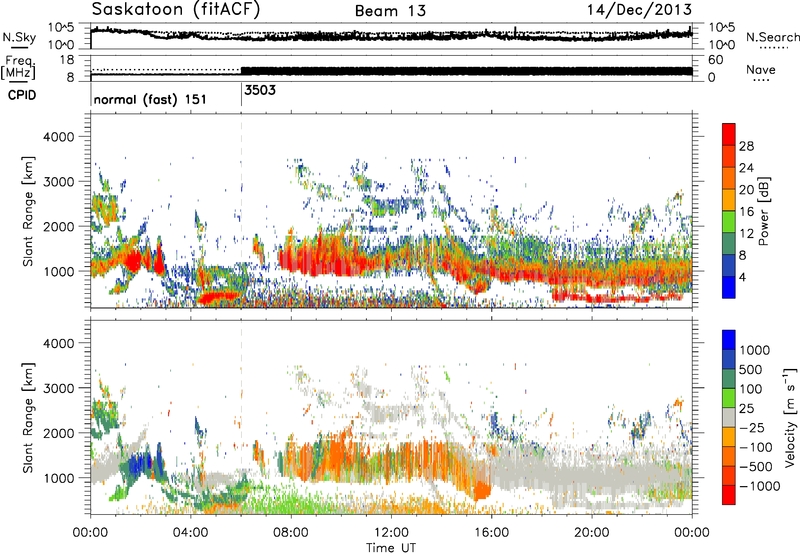Screen dimensions: 800x554
Task: Pick the bright blue top Velocity colorbar segment
Action: (x=729, y=340)
